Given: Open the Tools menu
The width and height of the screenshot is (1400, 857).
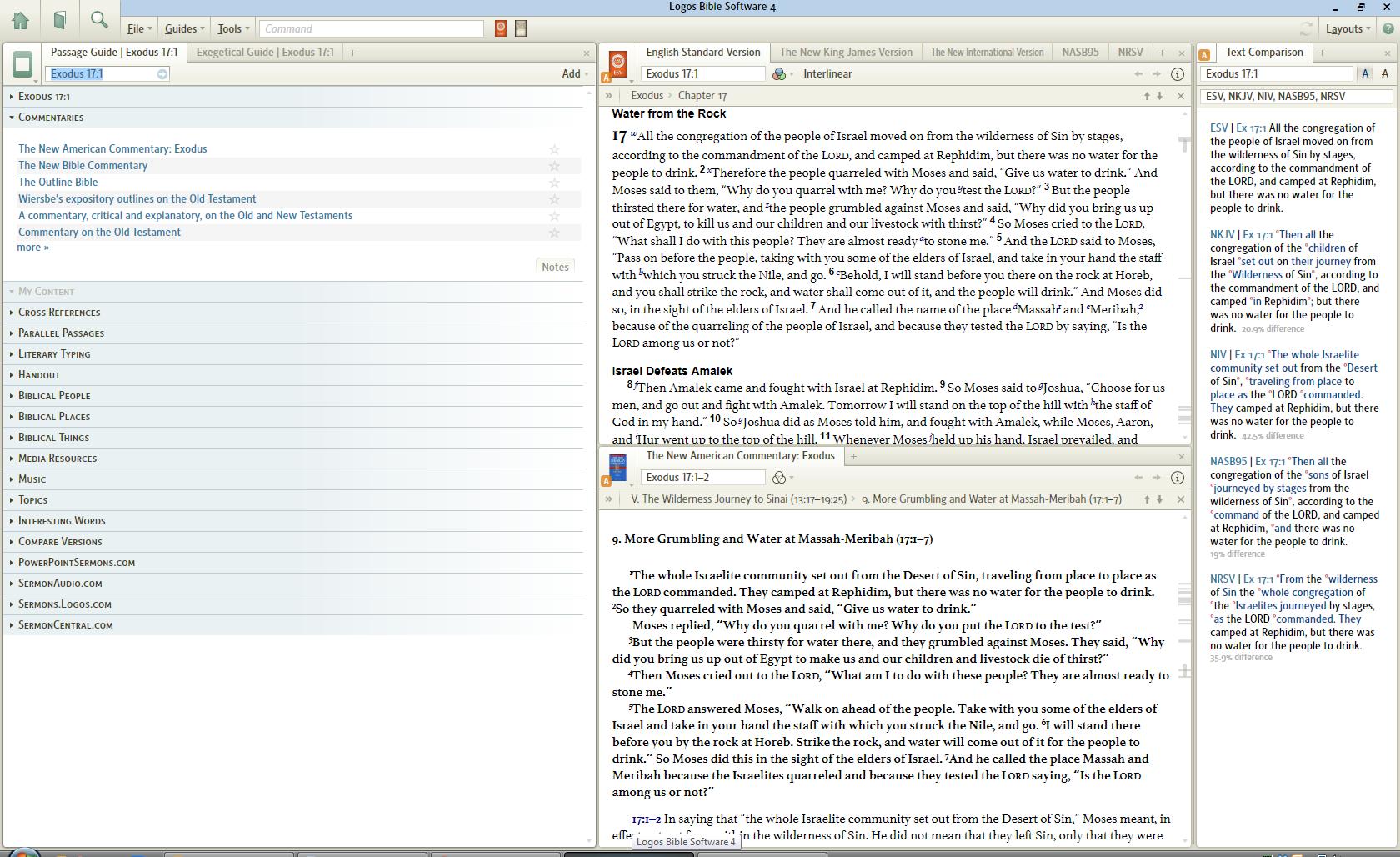Looking at the screenshot, I should [x=233, y=28].
